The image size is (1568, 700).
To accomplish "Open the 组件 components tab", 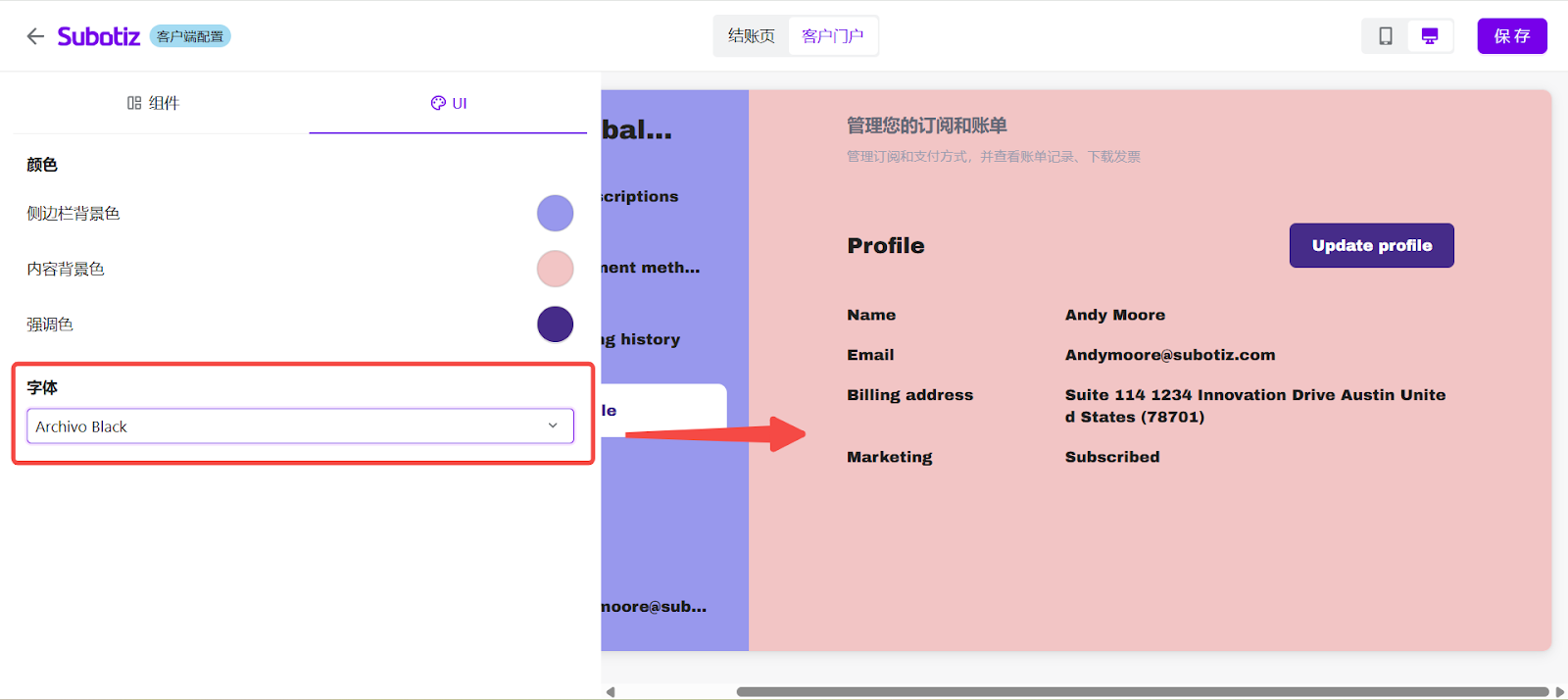I will tap(154, 103).
